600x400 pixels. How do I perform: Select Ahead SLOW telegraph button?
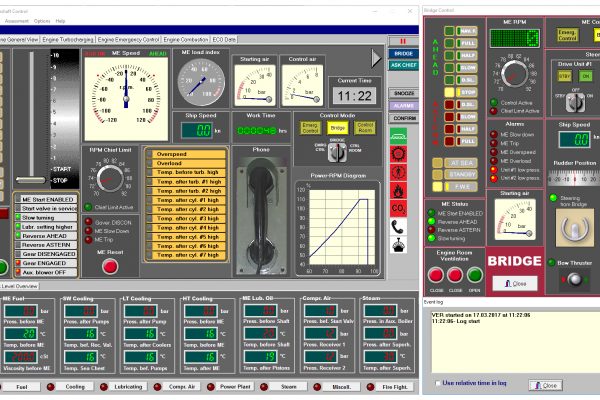click(x=467, y=68)
